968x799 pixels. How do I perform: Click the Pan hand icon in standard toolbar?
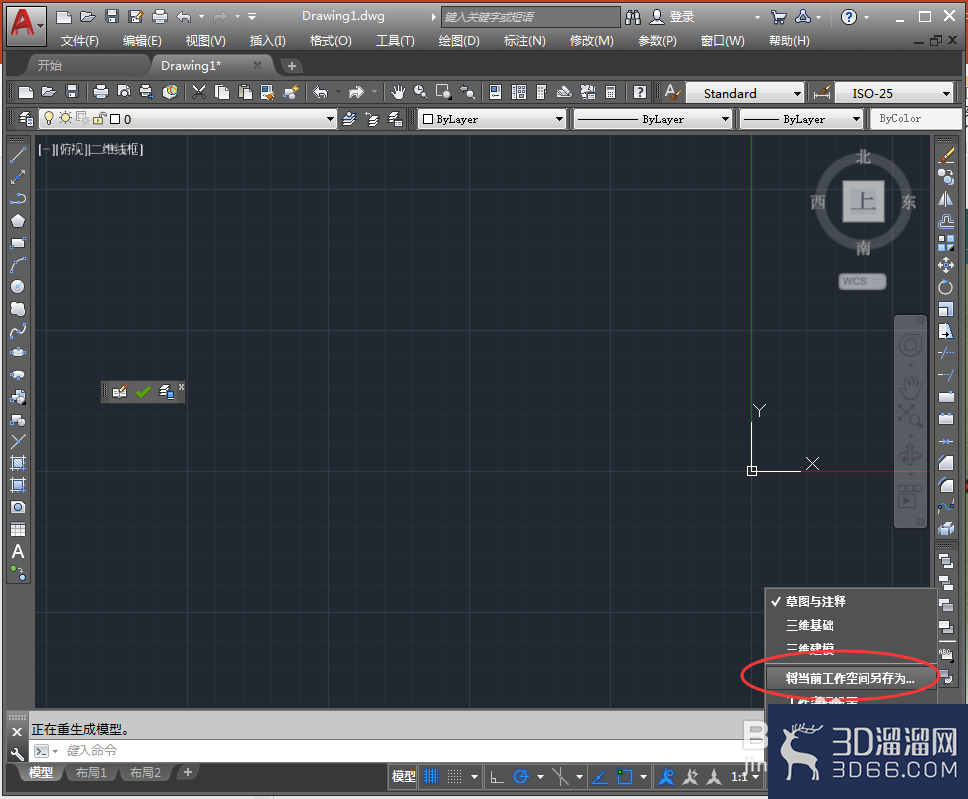398,93
